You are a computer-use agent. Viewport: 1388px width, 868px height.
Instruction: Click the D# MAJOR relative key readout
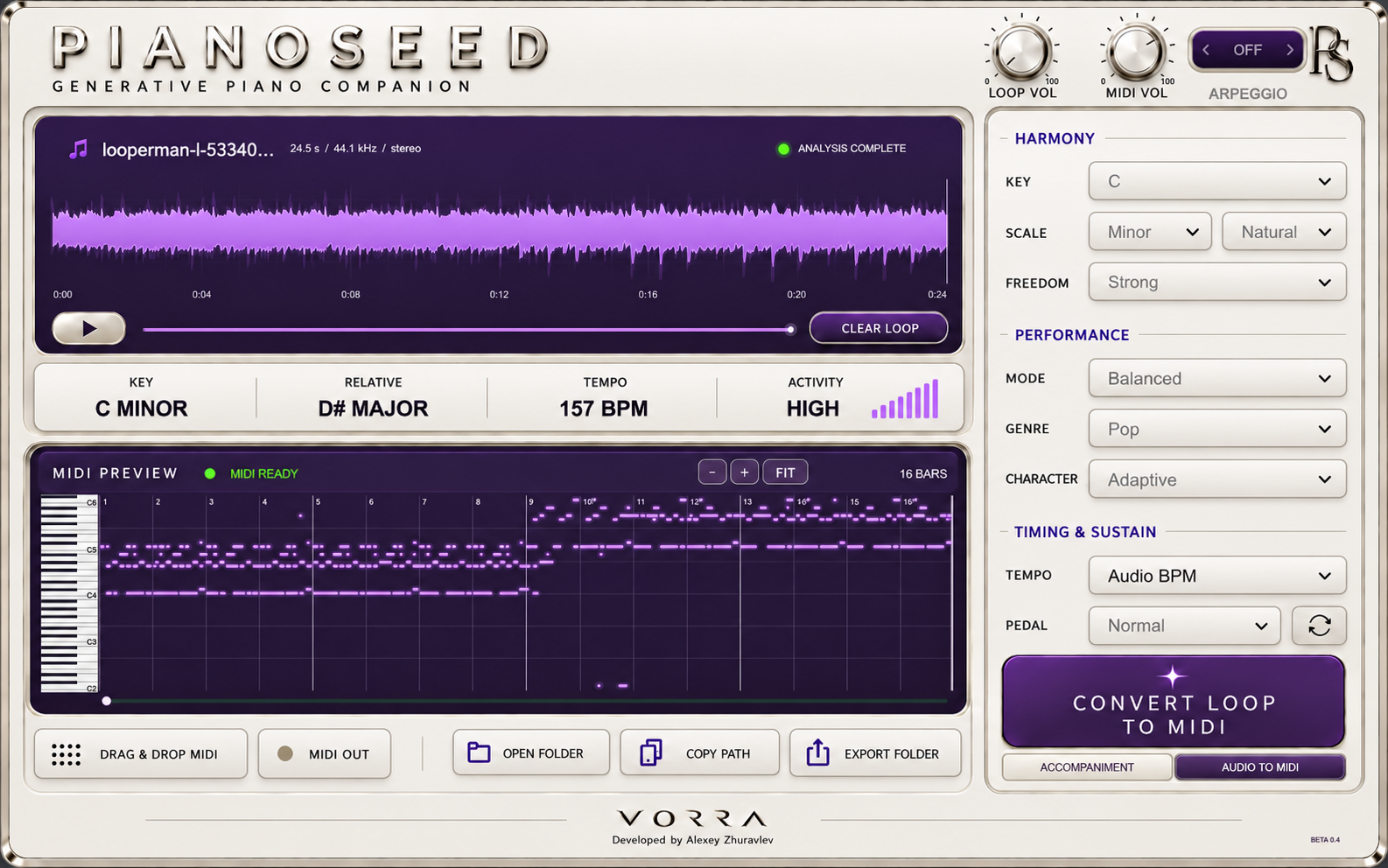click(x=373, y=409)
